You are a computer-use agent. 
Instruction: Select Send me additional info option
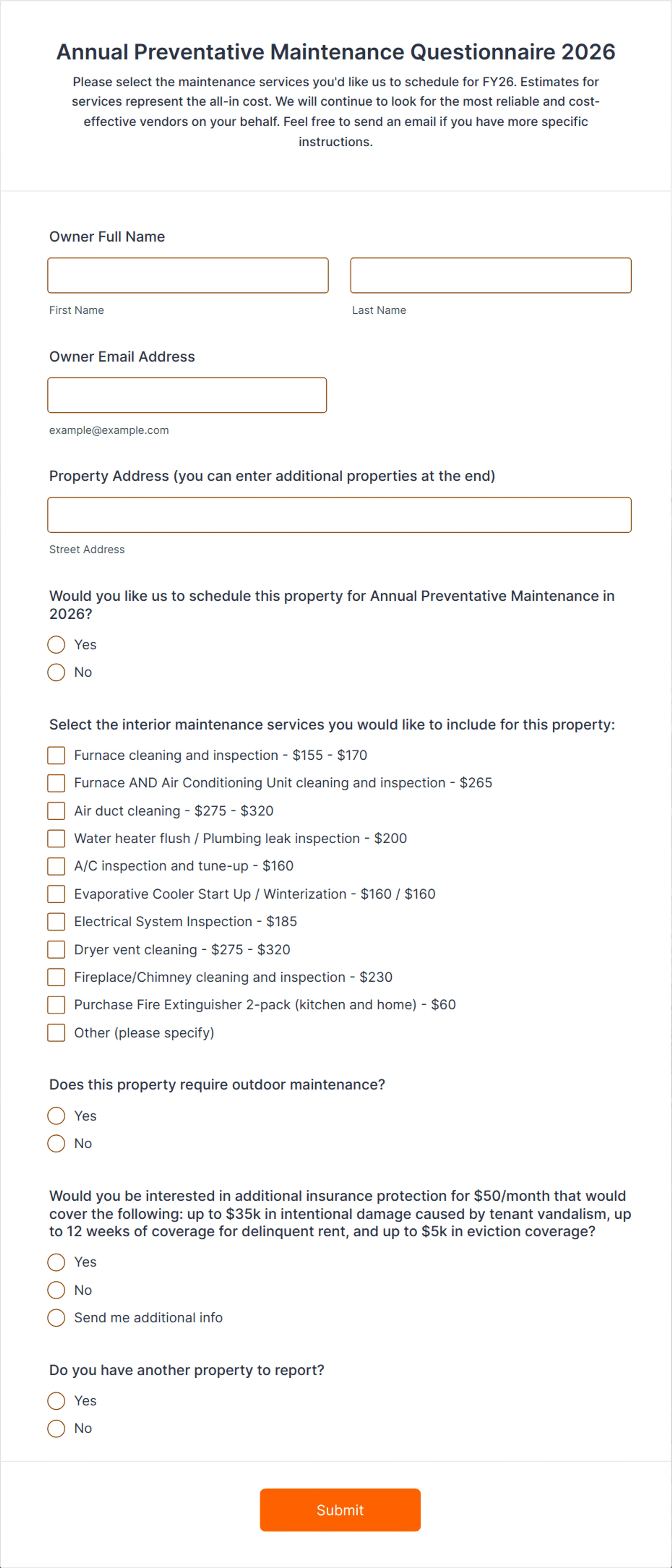pos(57,1318)
